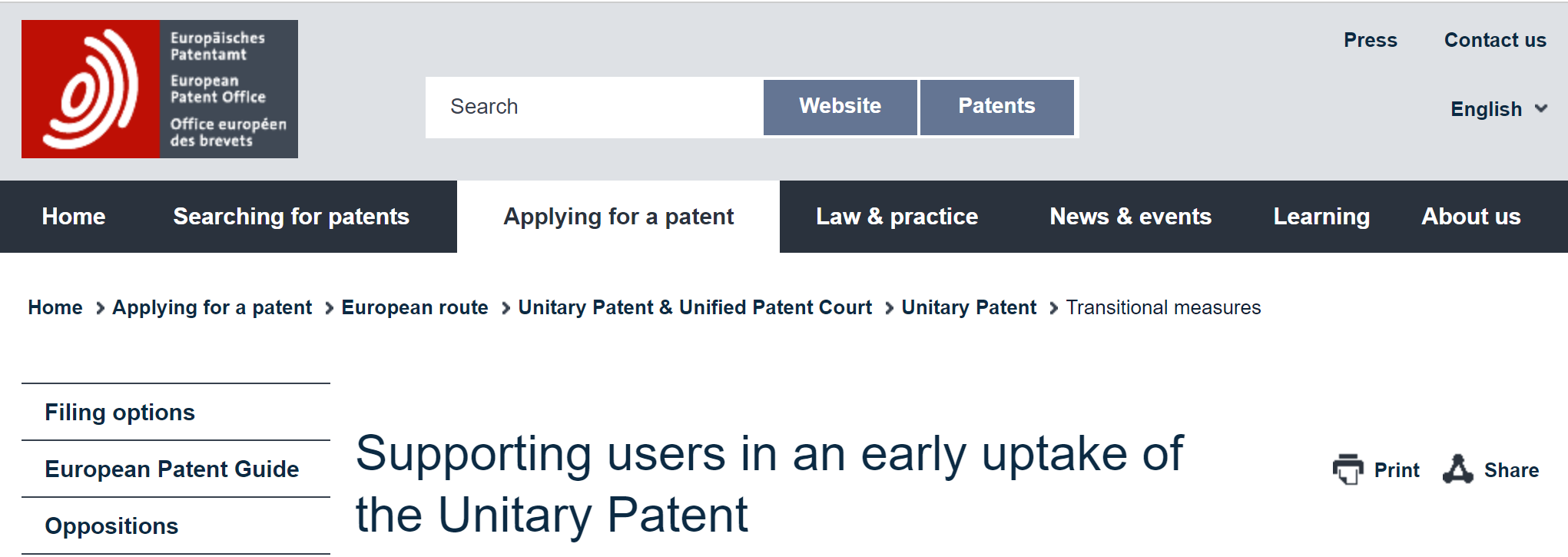Screen dimensions: 1568x557
Task: Click the European Patent Office logo
Action: [160, 89]
